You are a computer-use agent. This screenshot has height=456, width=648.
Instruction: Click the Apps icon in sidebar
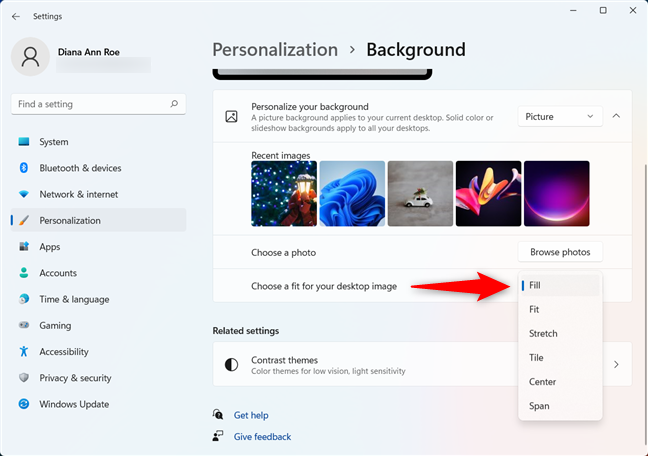[24, 247]
